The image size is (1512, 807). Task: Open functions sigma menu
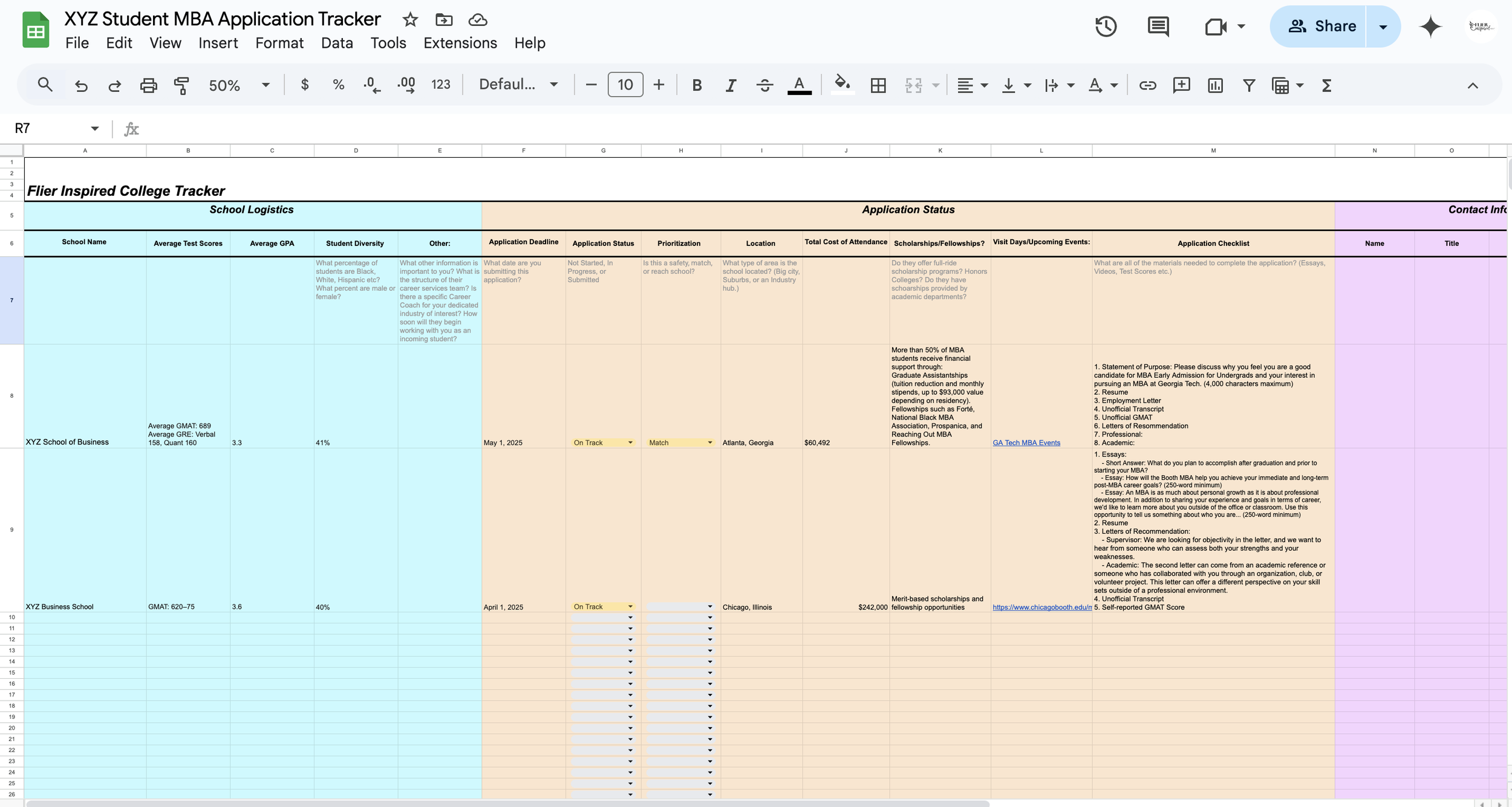[x=1326, y=85]
